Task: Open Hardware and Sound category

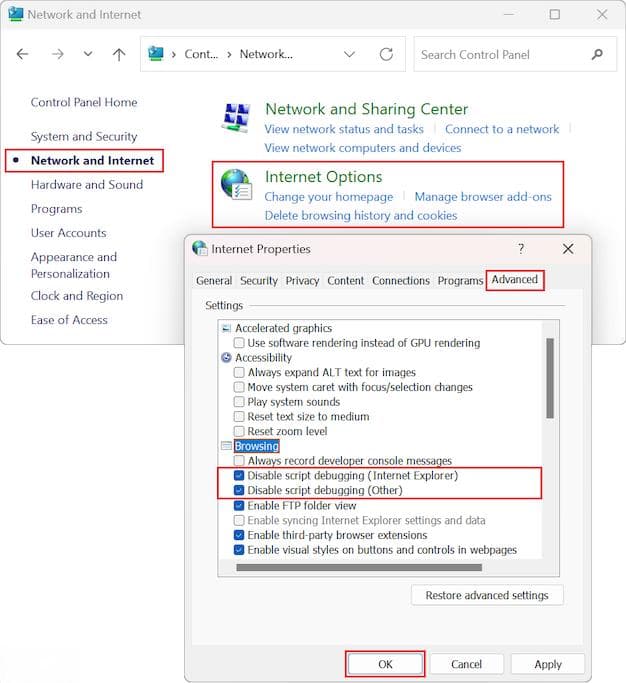Action: pos(87,185)
